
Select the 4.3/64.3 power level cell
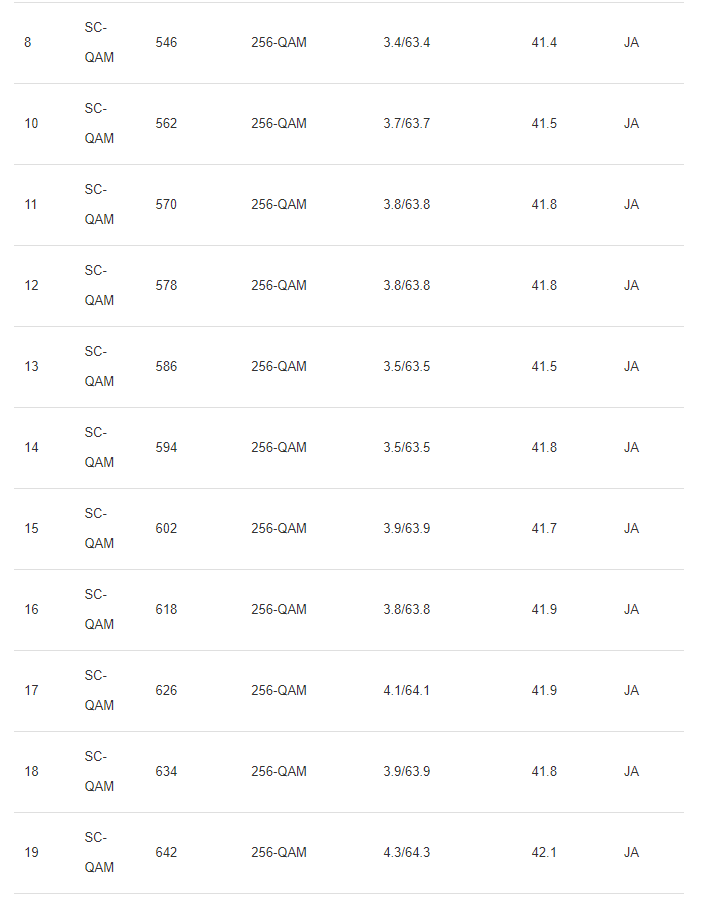pos(406,853)
